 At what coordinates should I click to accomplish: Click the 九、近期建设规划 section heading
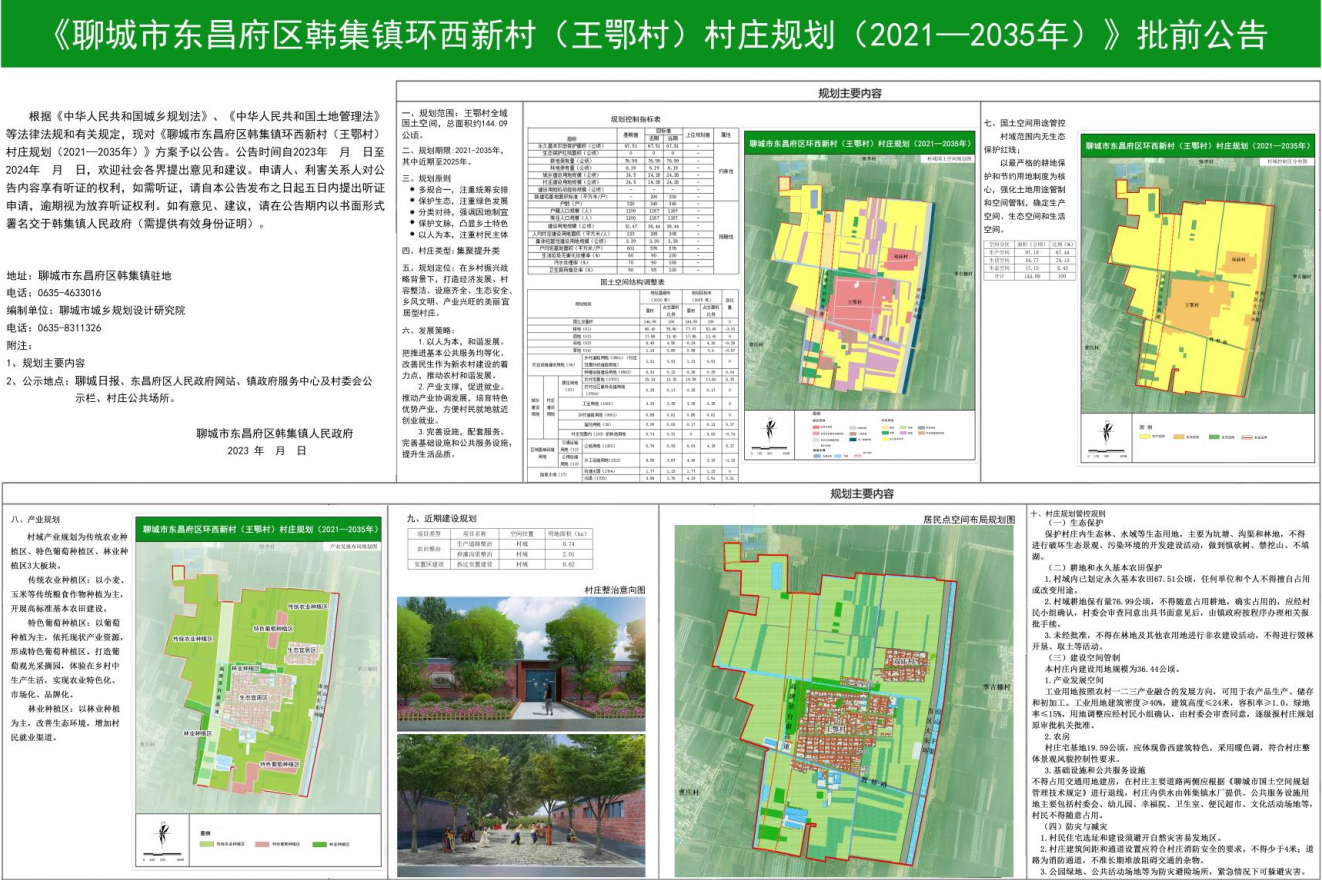tap(442, 519)
